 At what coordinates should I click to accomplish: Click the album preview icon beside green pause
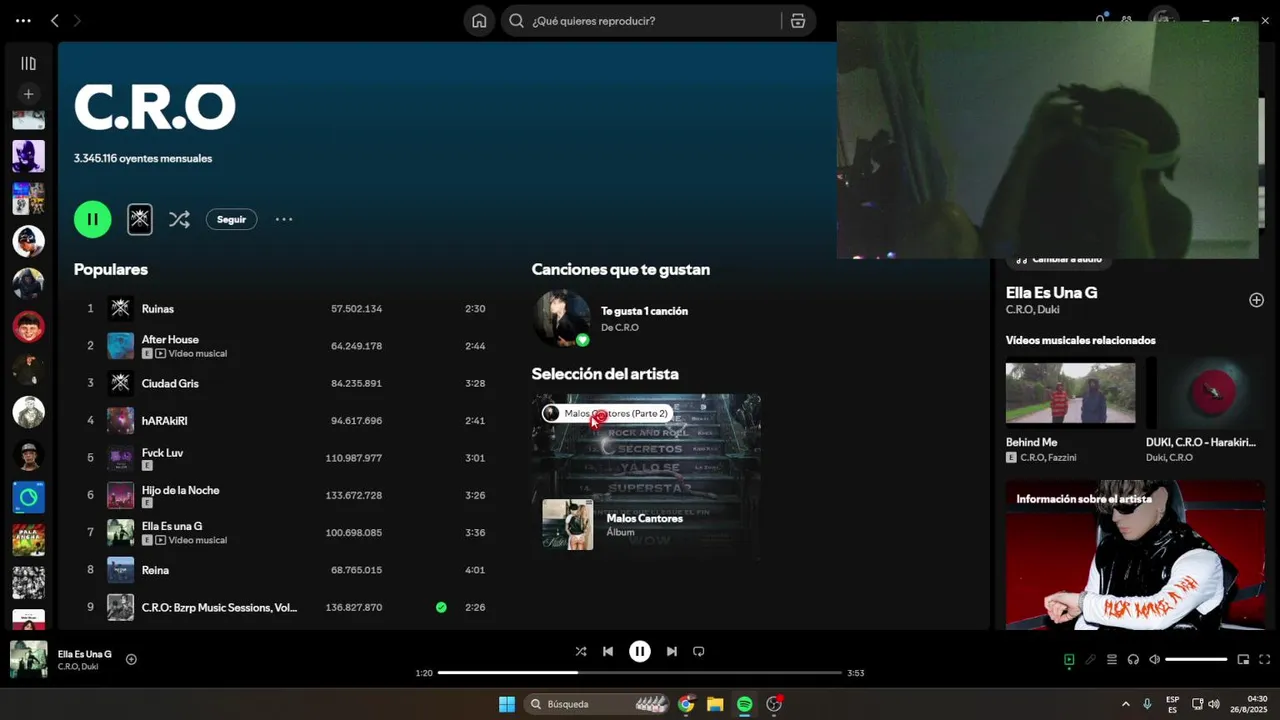(140, 219)
